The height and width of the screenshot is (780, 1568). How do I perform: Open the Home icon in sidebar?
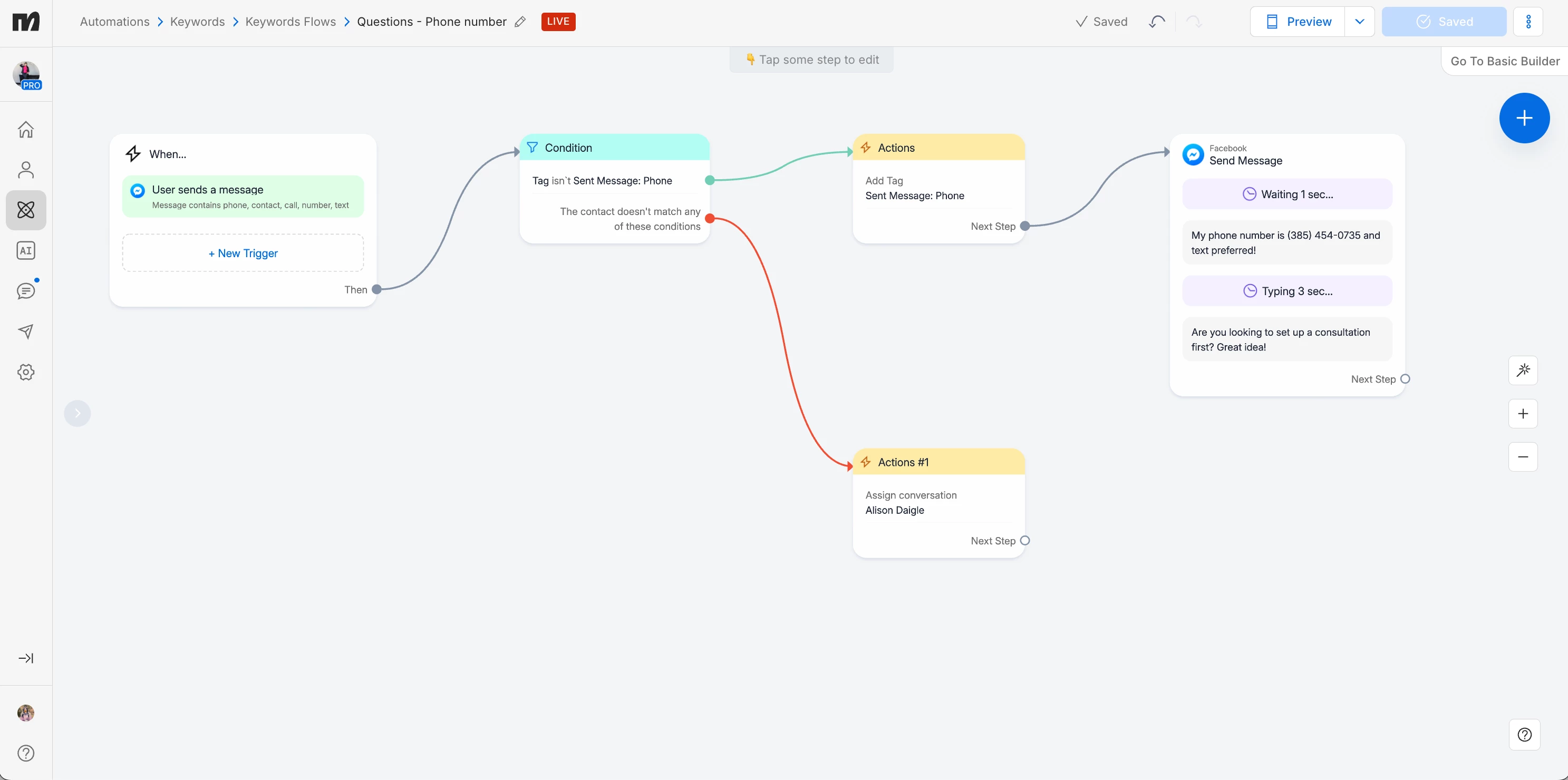coord(25,130)
